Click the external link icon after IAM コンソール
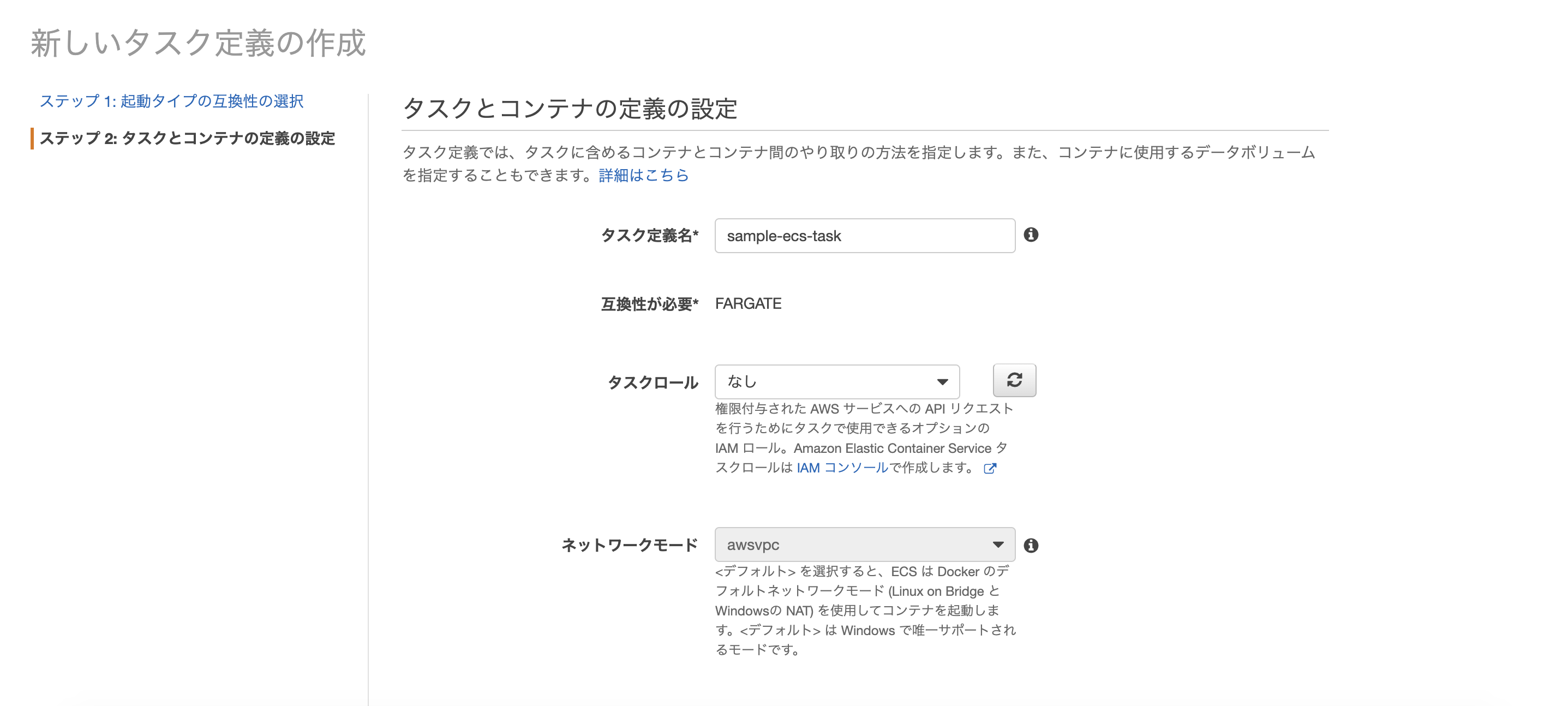Image resolution: width=1568 pixels, height=706 pixels. pos(991,469)
